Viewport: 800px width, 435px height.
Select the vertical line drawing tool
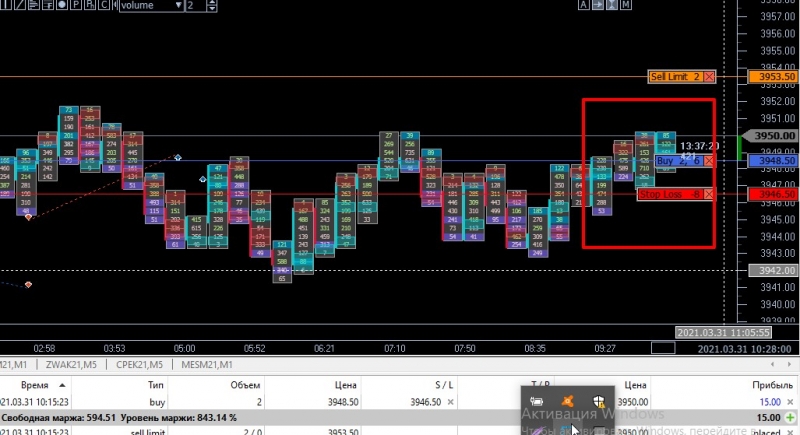(x=7, y=5)
